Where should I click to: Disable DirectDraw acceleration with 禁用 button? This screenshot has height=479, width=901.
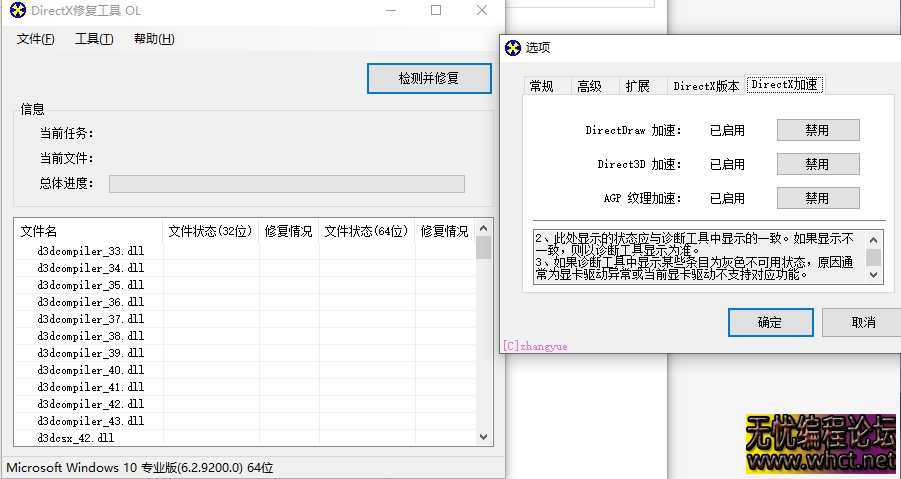(817, 130)
